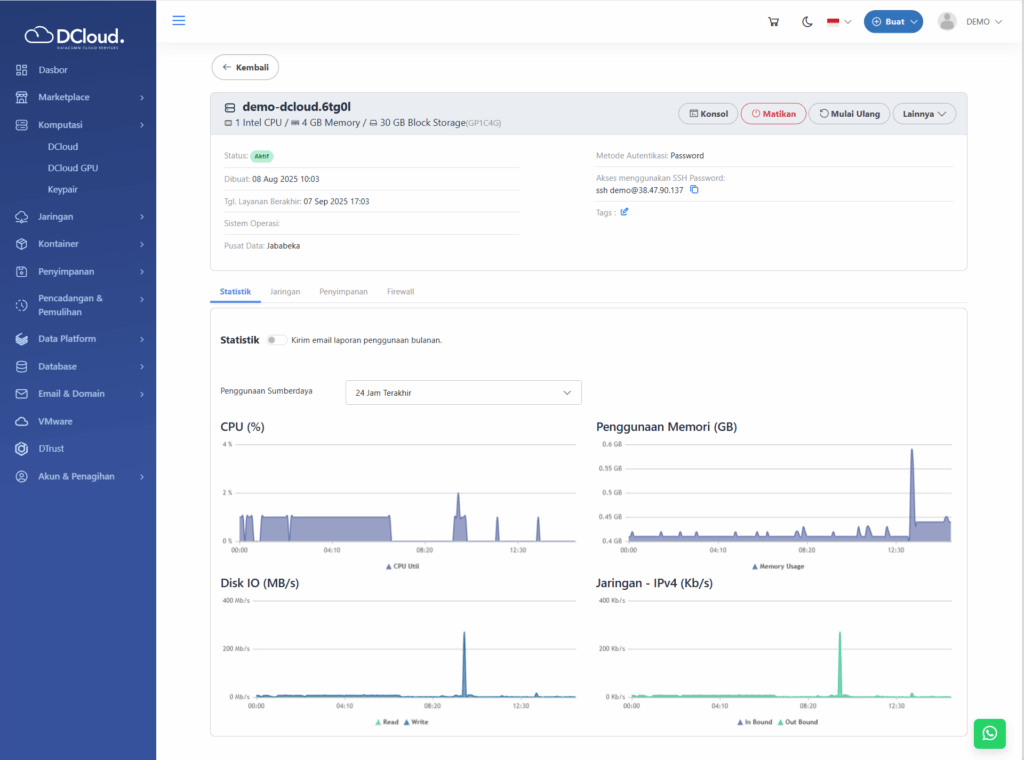Viewport: 1024px width, 760px height.
Task: Open WhatsApp chat support icon
Action: click(989, 733)
